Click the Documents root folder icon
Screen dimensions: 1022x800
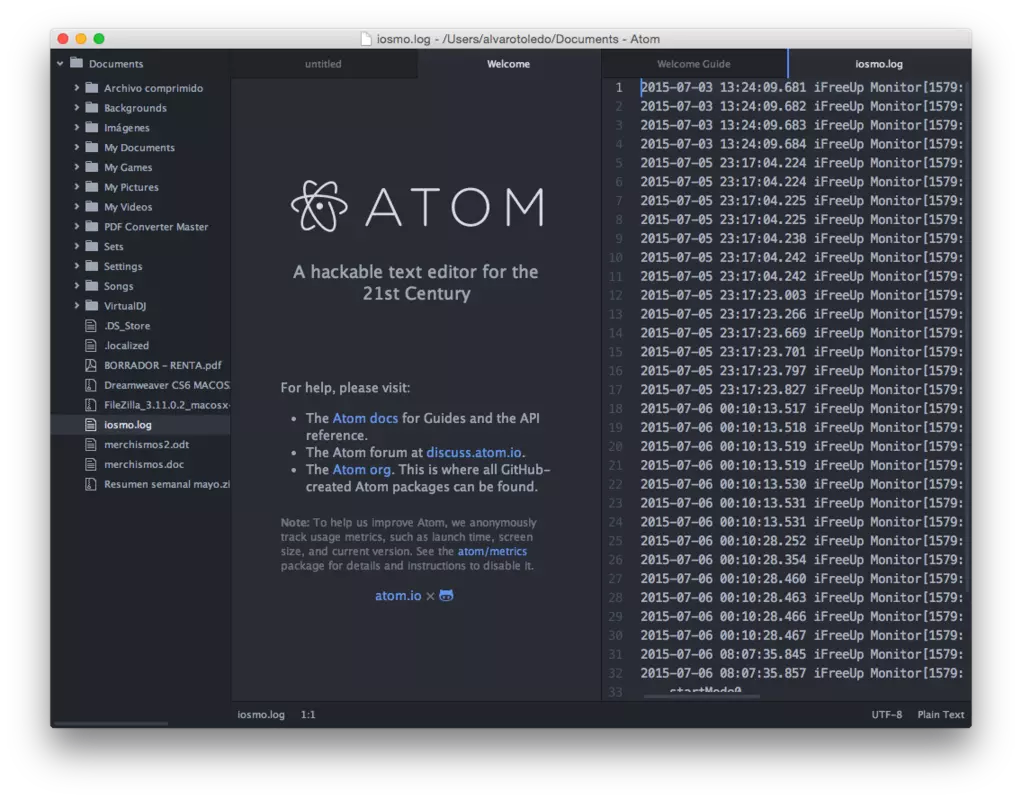[76, 64]
